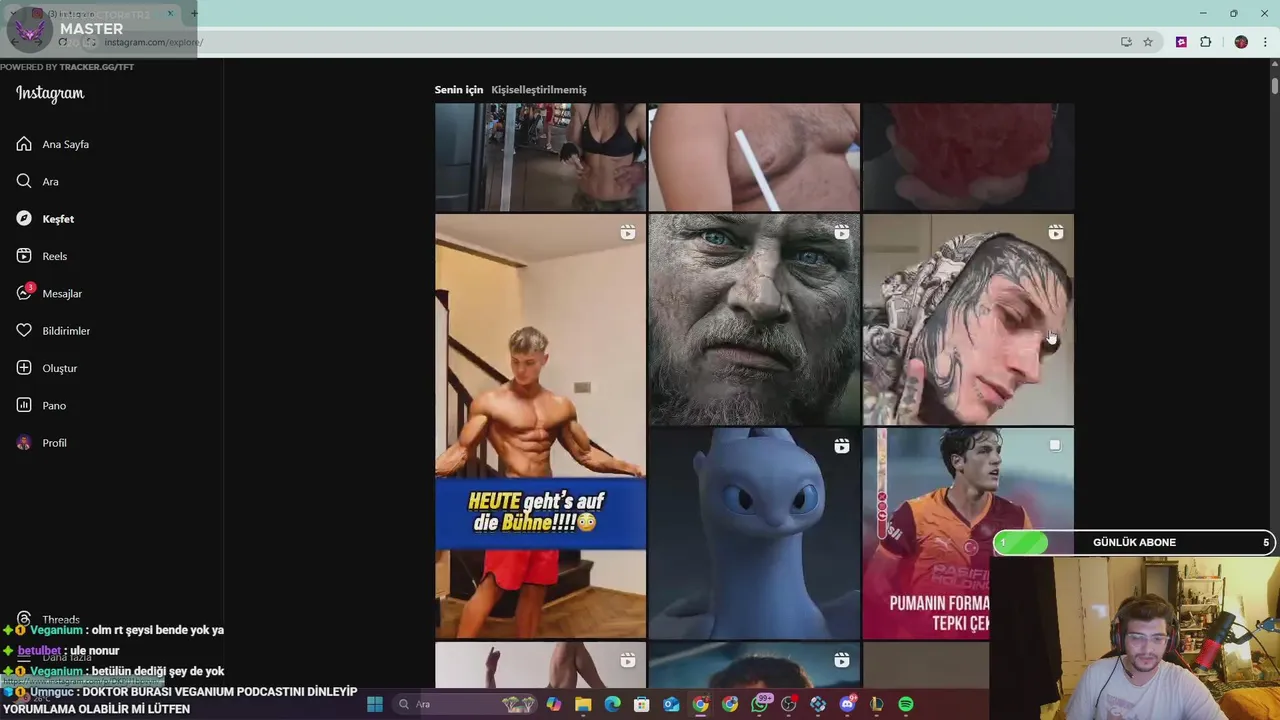Open the Threads icon in sidebar
The height and width of the screenshot is (720, 1280).
point(24,619)
